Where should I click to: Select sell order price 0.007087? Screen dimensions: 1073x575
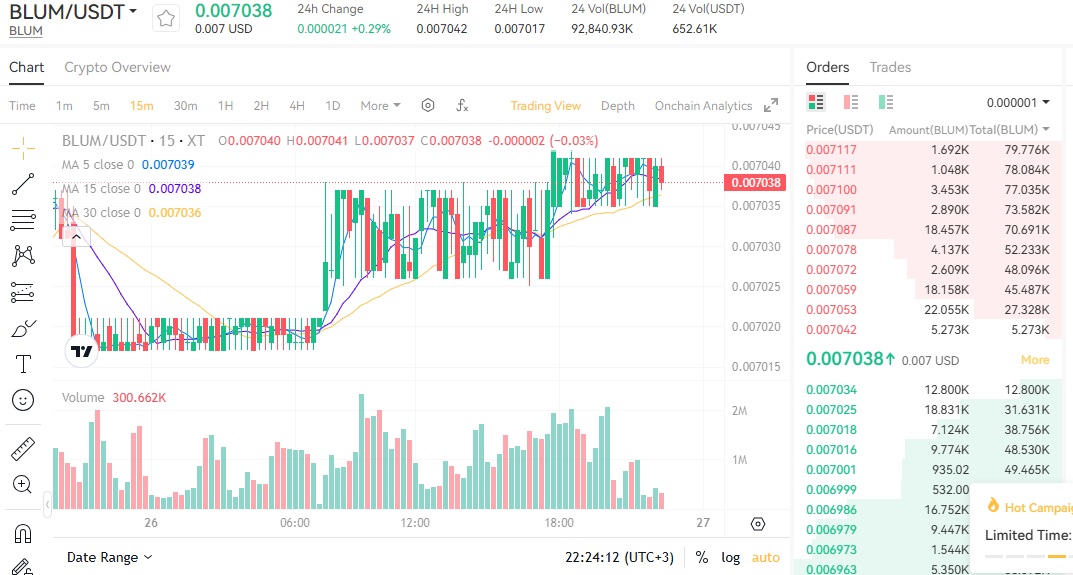(x=831, y=229)
